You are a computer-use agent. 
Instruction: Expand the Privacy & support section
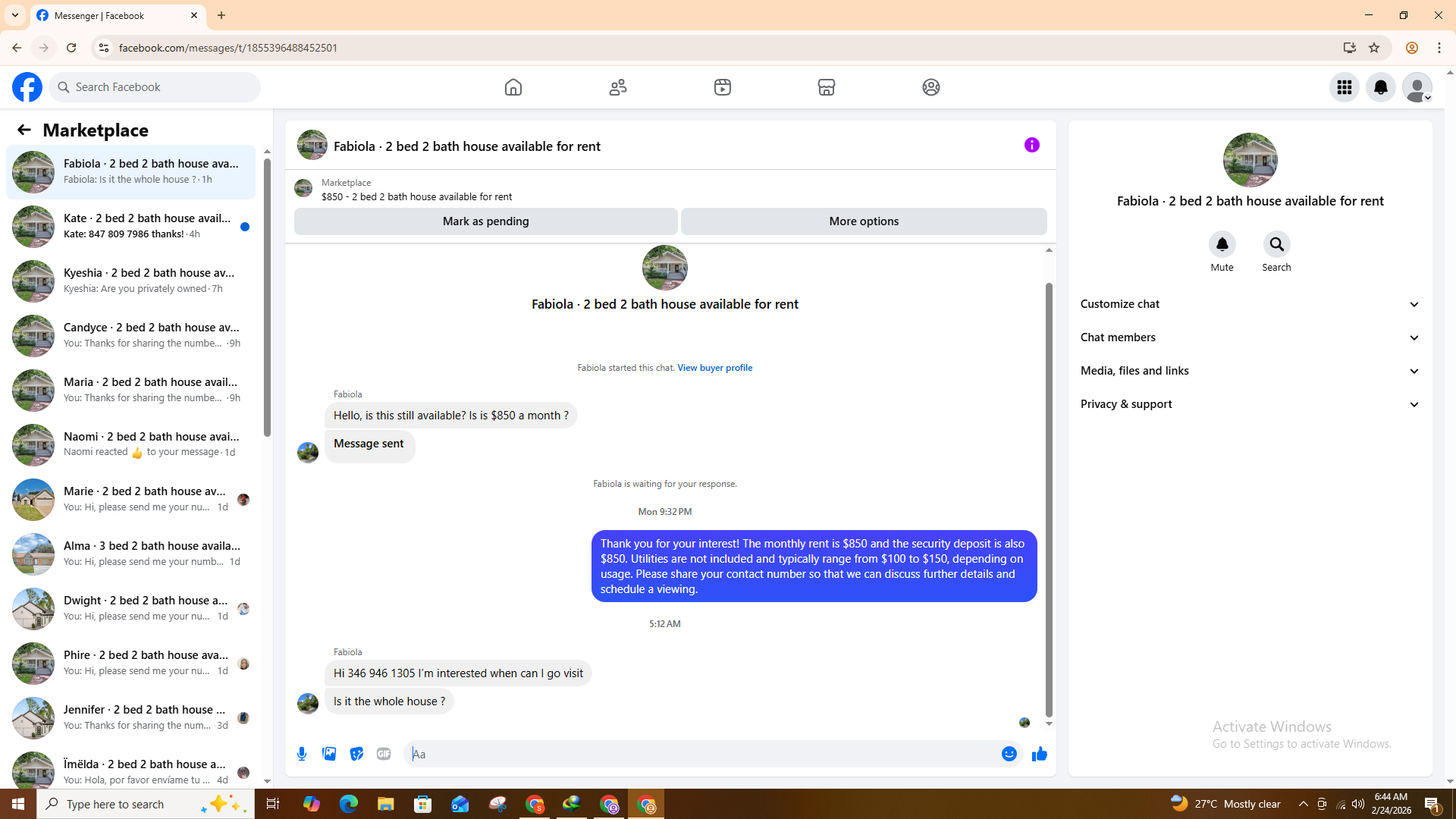coord(1250,404)
